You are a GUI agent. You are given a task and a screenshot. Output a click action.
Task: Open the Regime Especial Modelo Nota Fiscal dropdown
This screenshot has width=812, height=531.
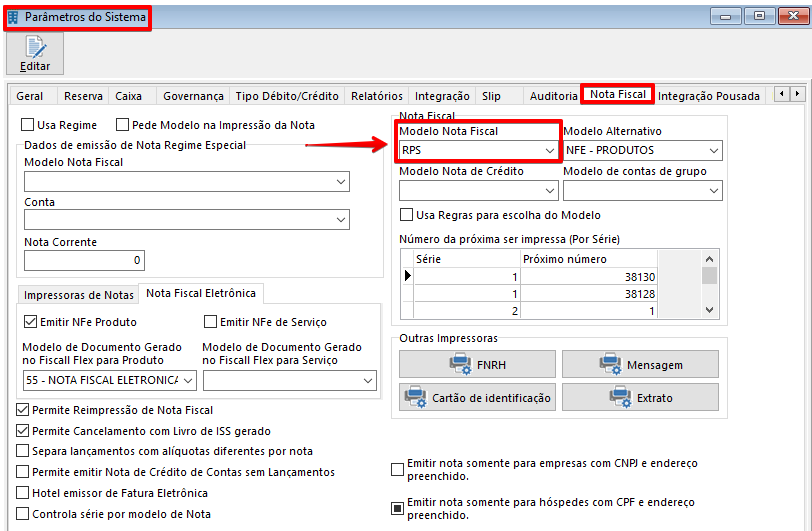[187, 181]
